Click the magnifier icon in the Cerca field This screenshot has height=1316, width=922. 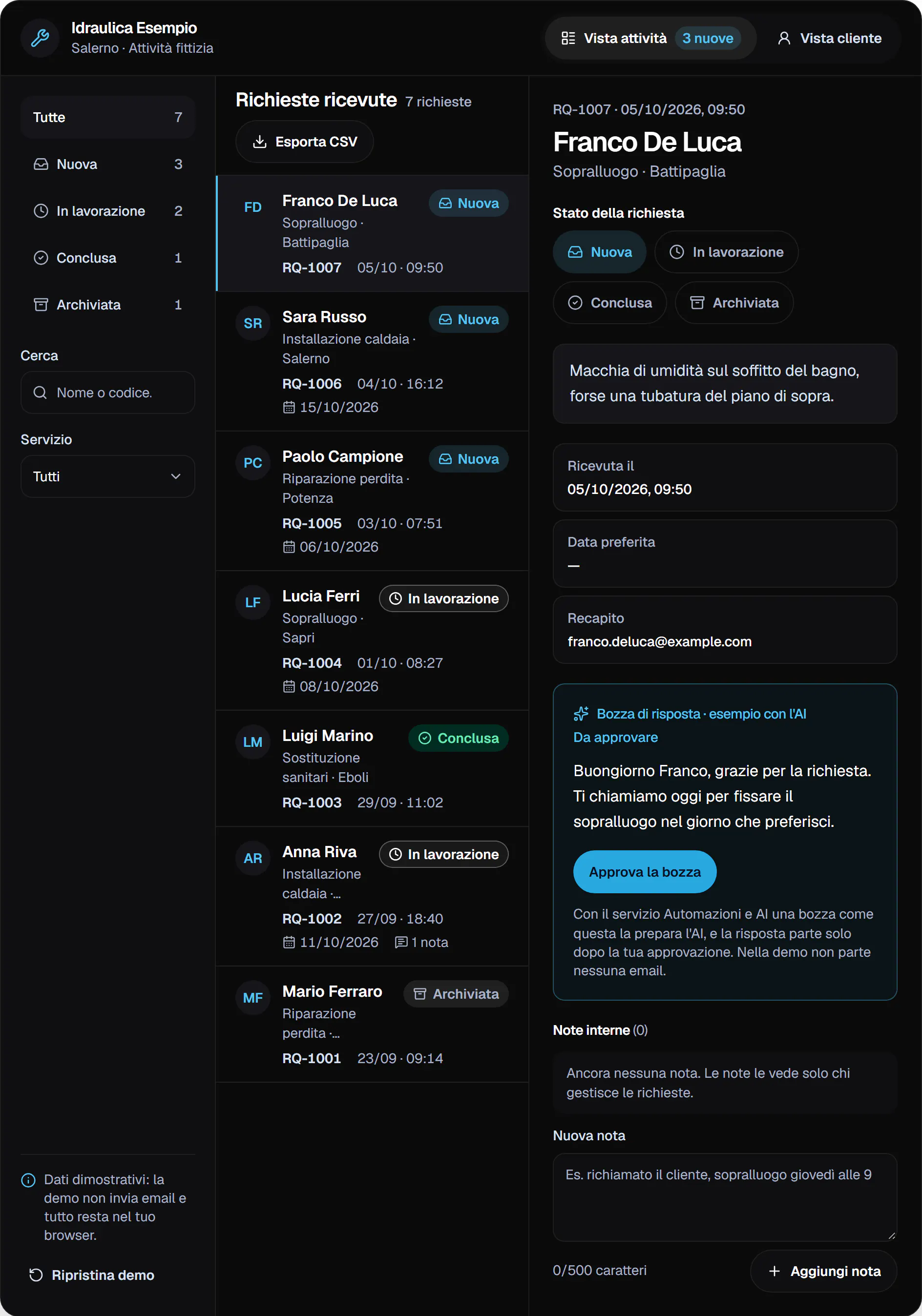(x=40, y=392)
